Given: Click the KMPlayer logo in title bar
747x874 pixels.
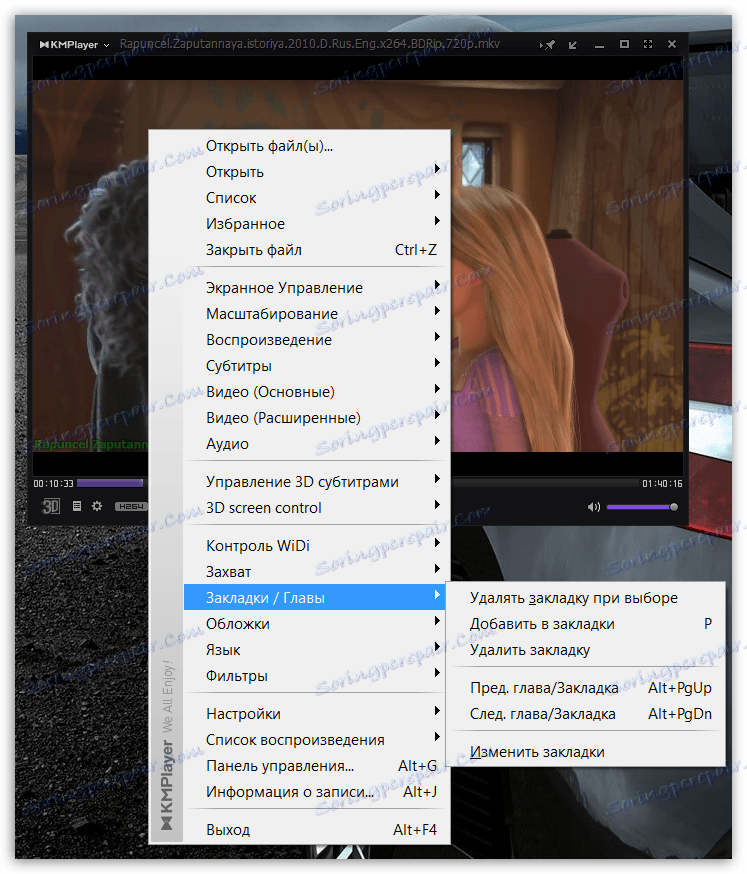Looking at the screenshot, I should tap(69, 45).
